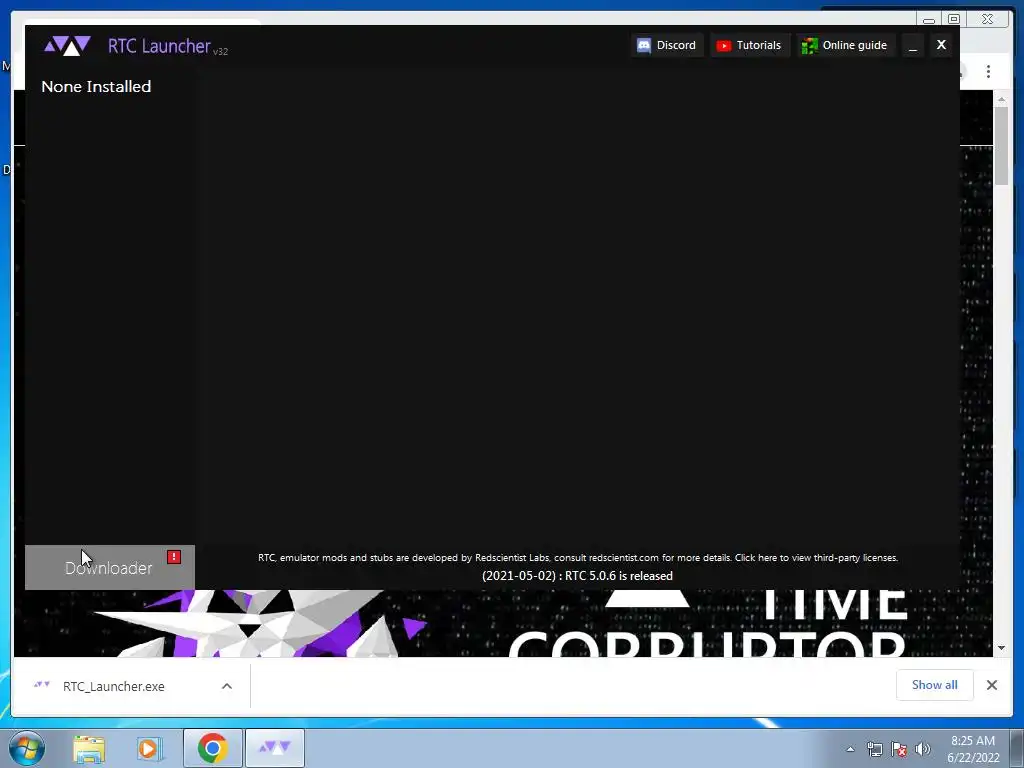Expand the RTC_Launcher.exe download options chevron
1024x768 pixels.
227,686
